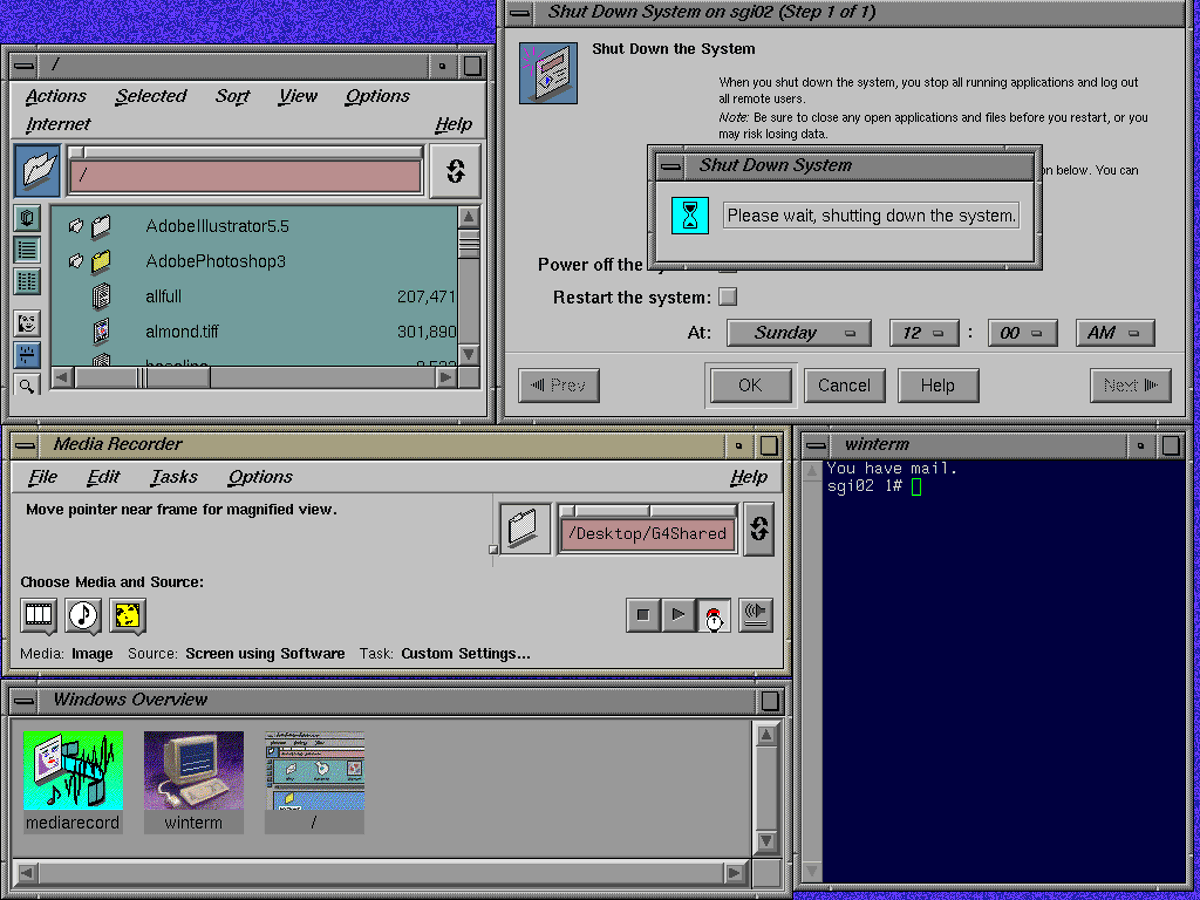Image resolution: width=1200 pixels, height=900 pixels.
Task: Open the File menu in Media Recorder
Action: tap(43, 478)
